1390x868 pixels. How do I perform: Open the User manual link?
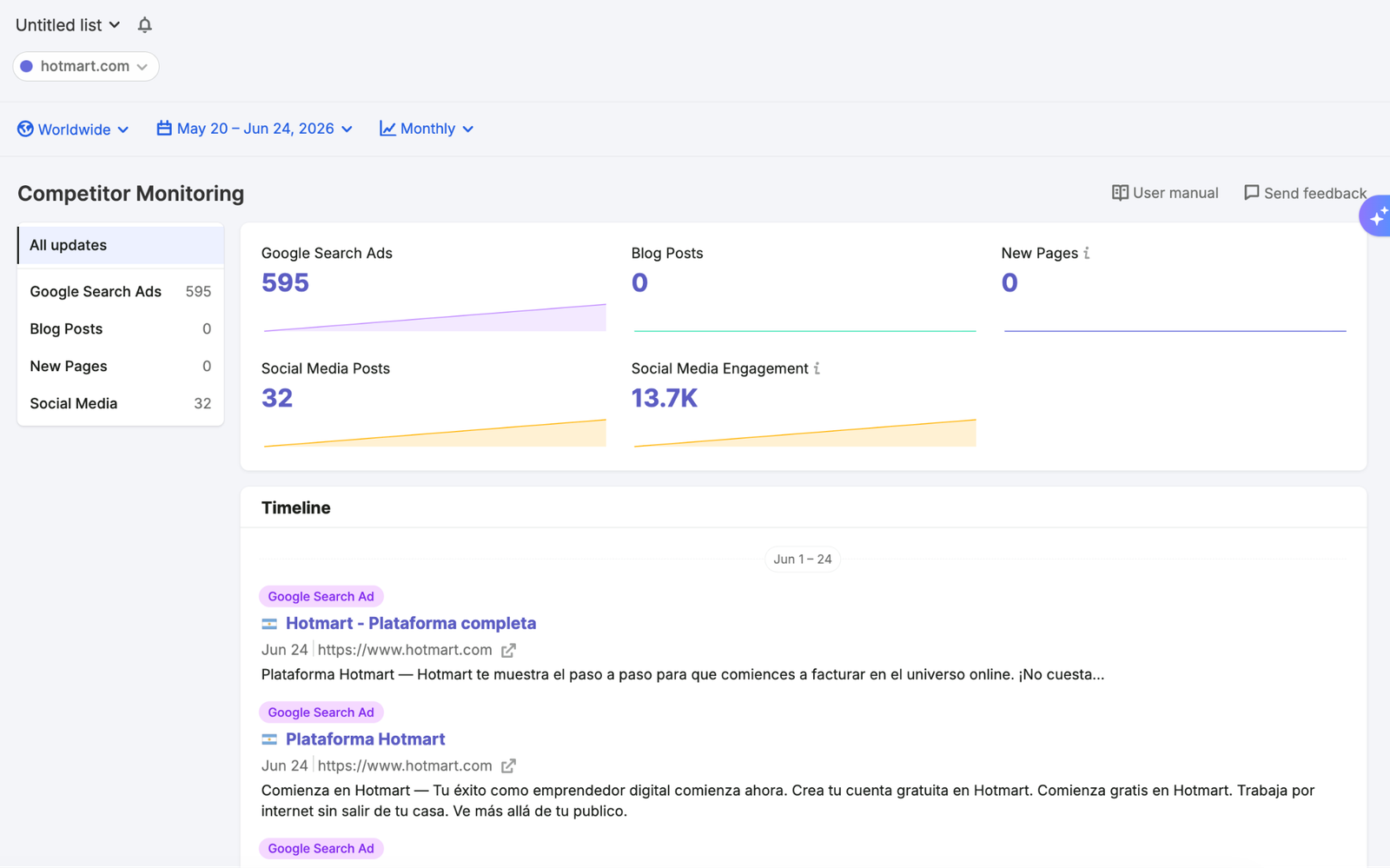(1165, 193)
